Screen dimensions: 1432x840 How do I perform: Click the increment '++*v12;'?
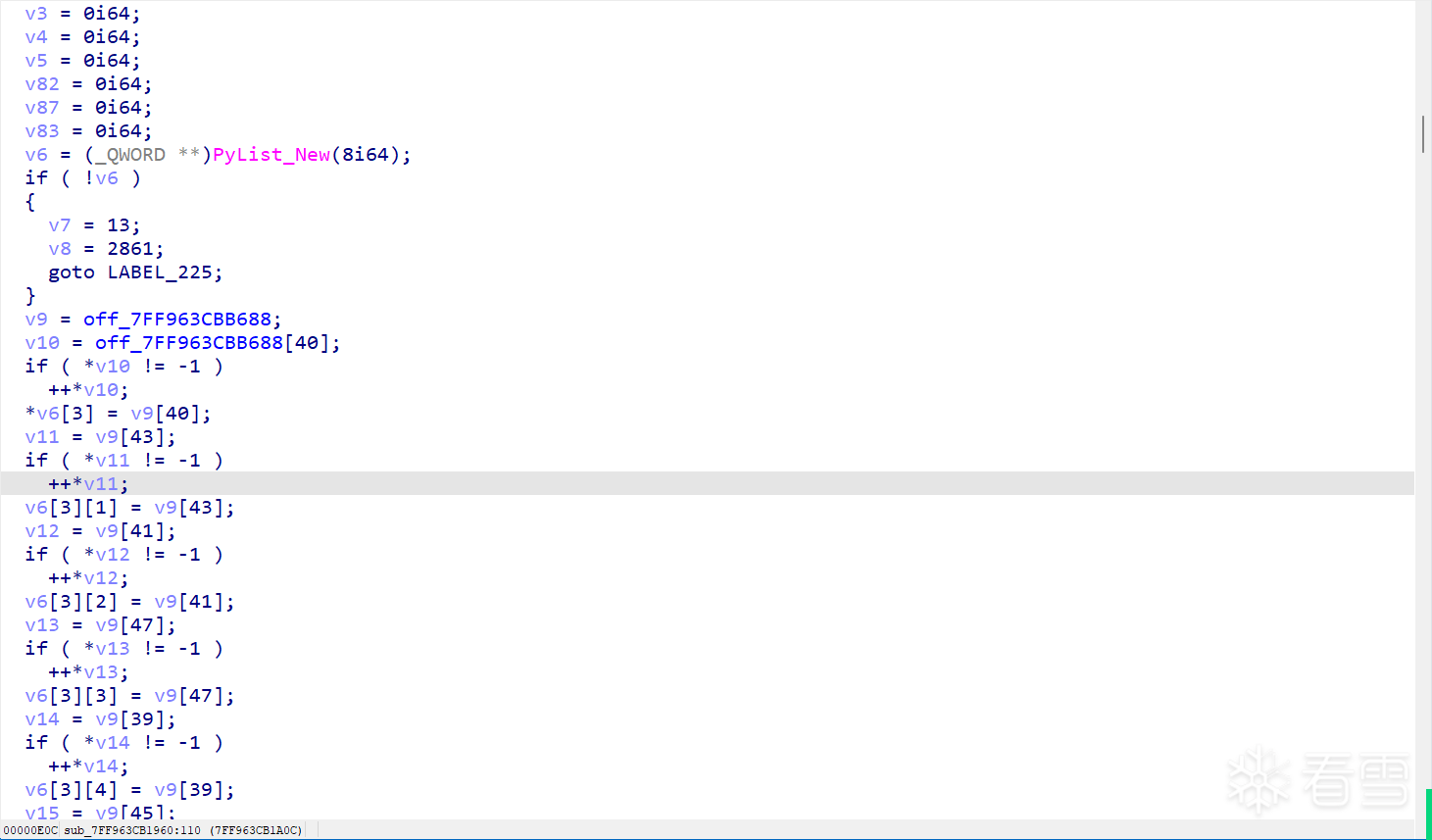(88, 578)
